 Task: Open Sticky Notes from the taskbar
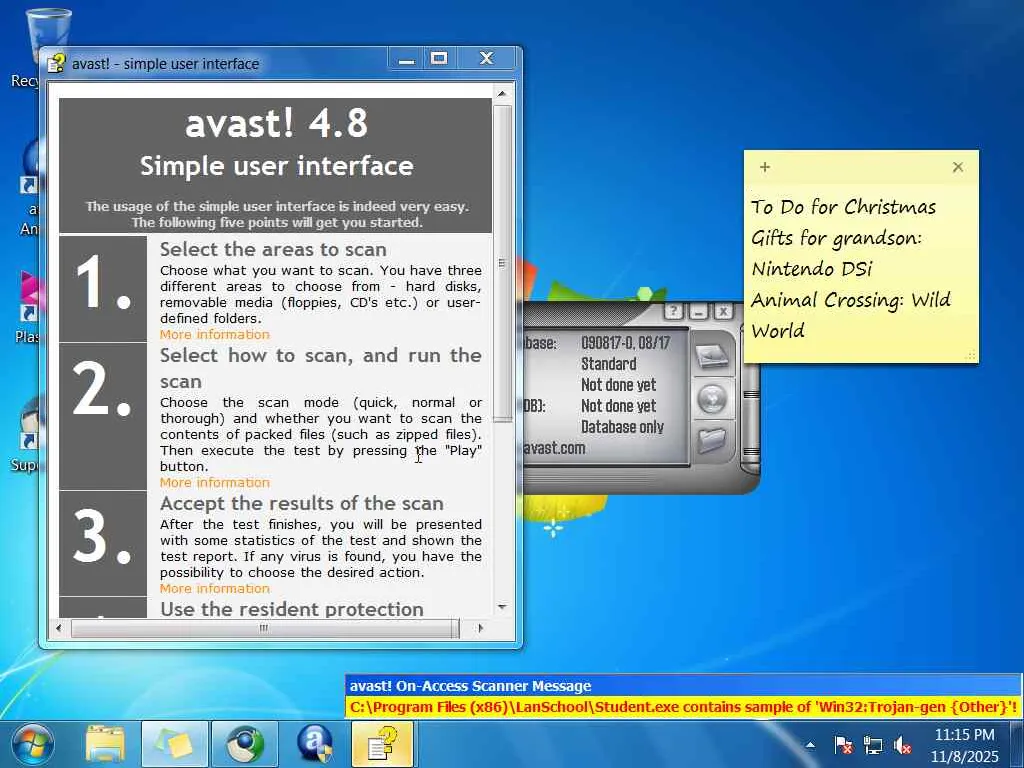click(174, 744)
